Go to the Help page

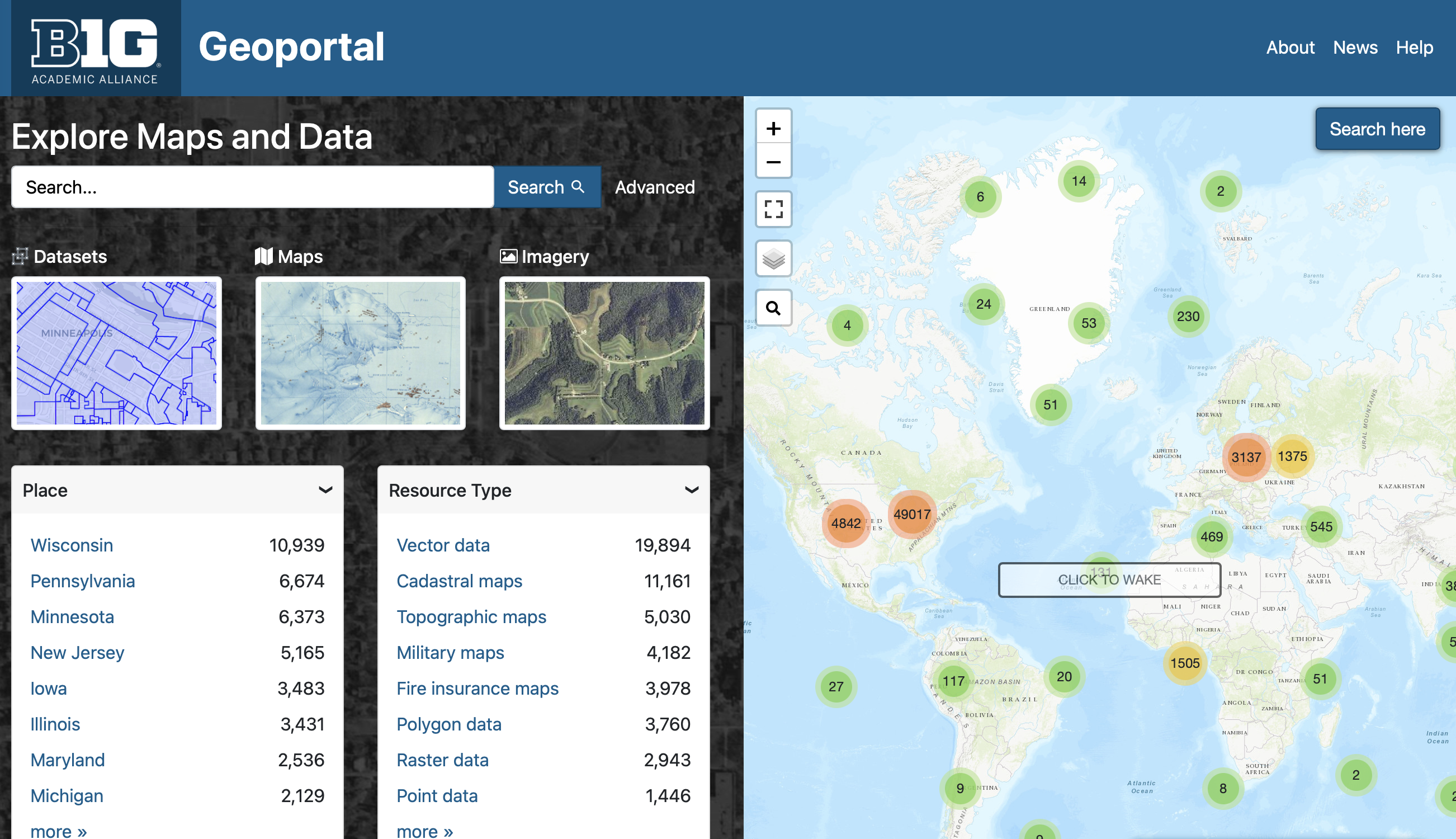coord(1414,47)
